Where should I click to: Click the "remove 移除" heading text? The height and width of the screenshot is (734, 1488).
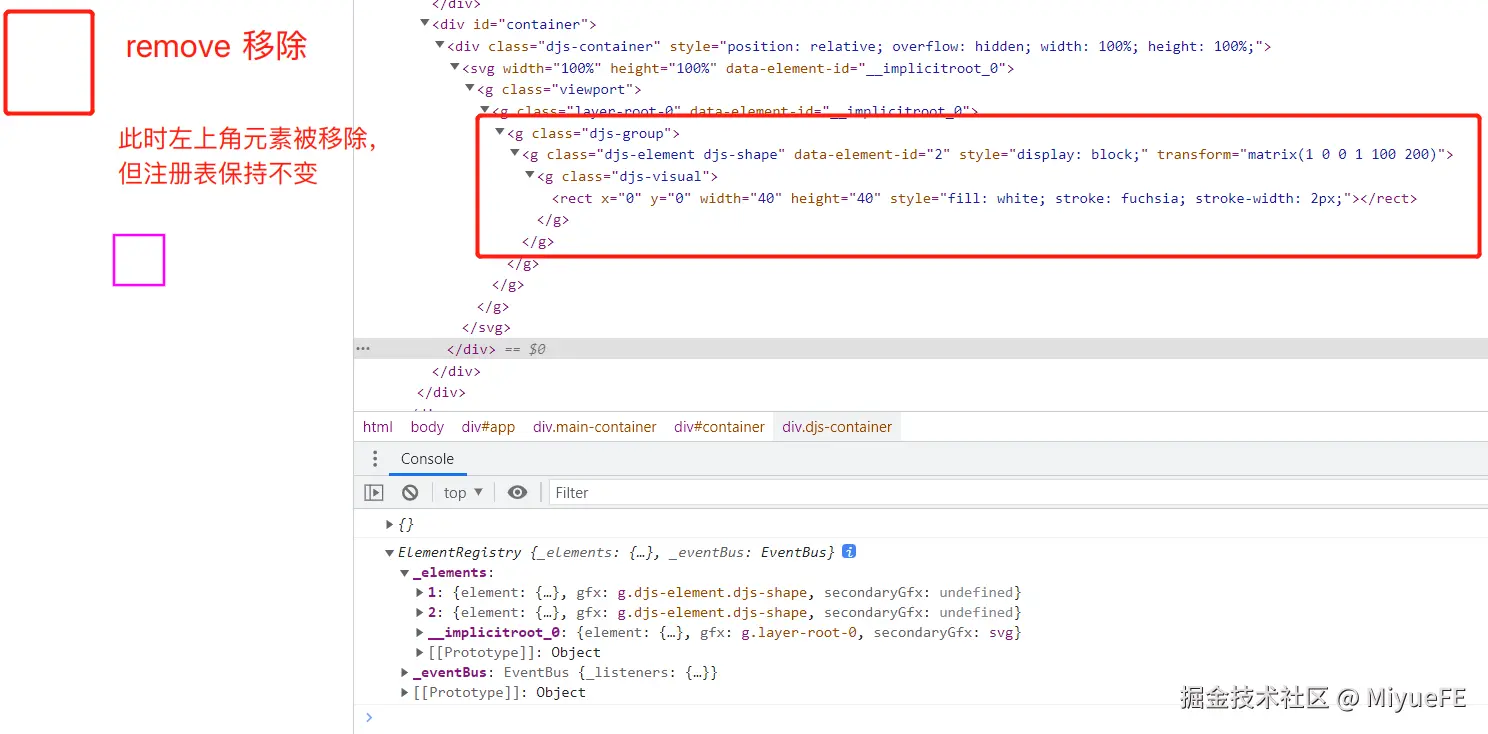[217, 46]
